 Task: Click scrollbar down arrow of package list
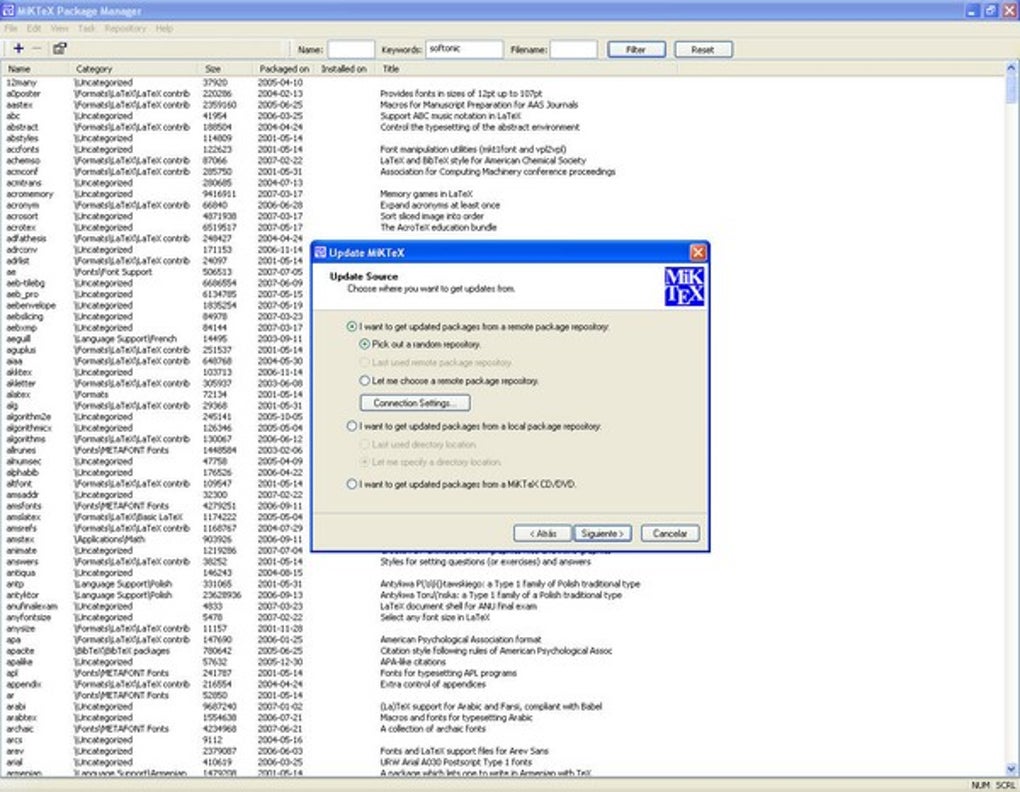pos(1012,769)
